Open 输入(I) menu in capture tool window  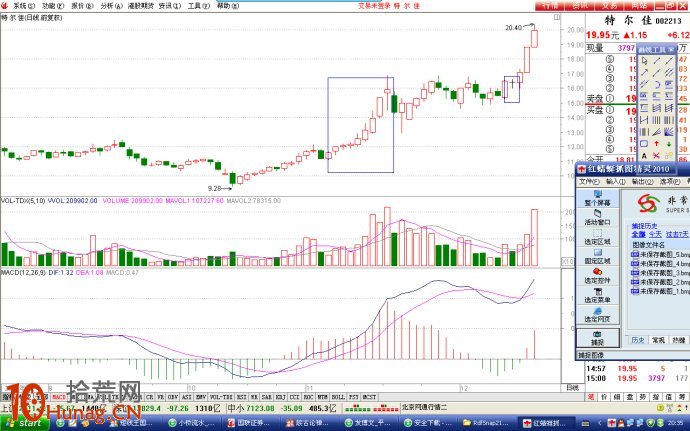pyautogui.click(x=616, y=182)
